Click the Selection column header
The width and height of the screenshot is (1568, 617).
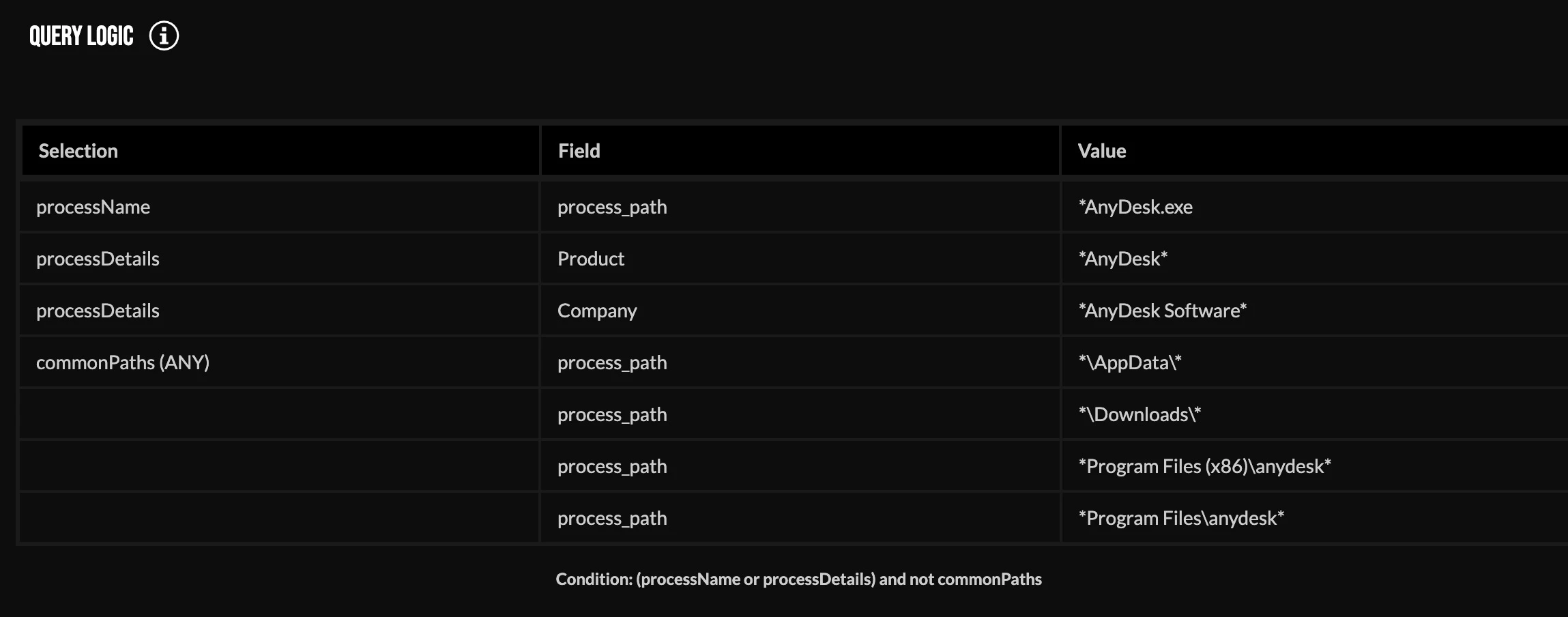[x=280, y=150]
